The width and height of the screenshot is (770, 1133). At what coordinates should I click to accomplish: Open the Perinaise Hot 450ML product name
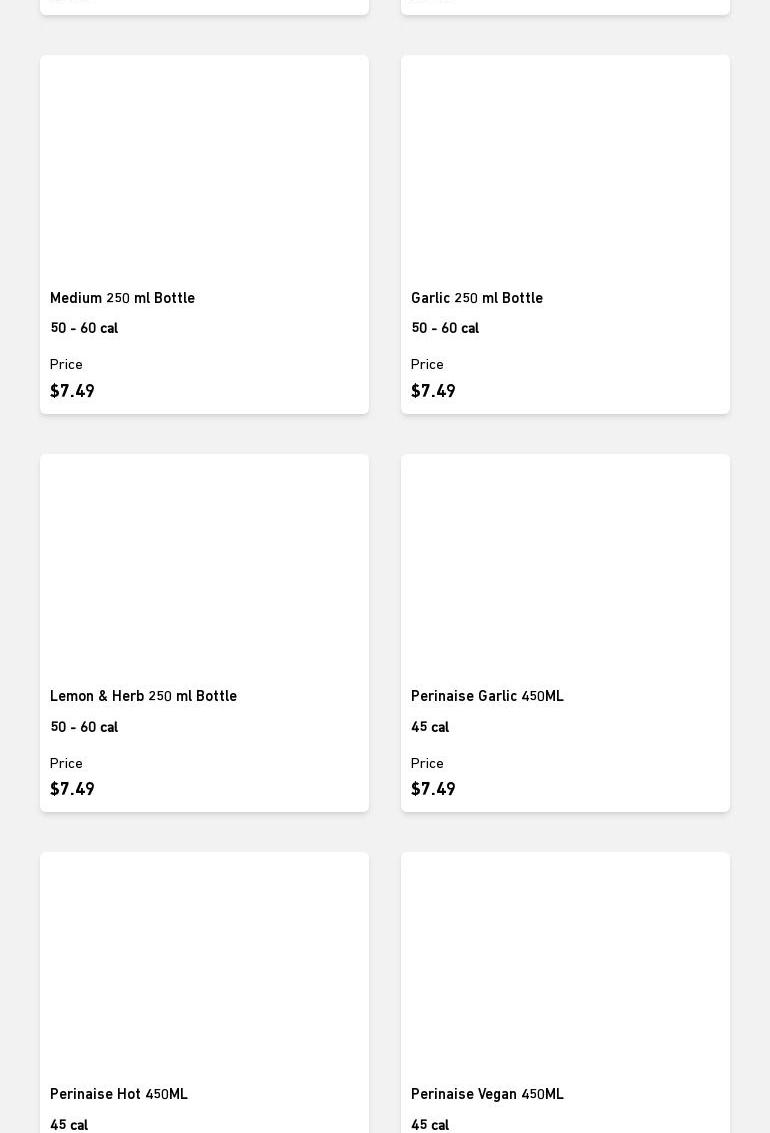[118, 1094]
